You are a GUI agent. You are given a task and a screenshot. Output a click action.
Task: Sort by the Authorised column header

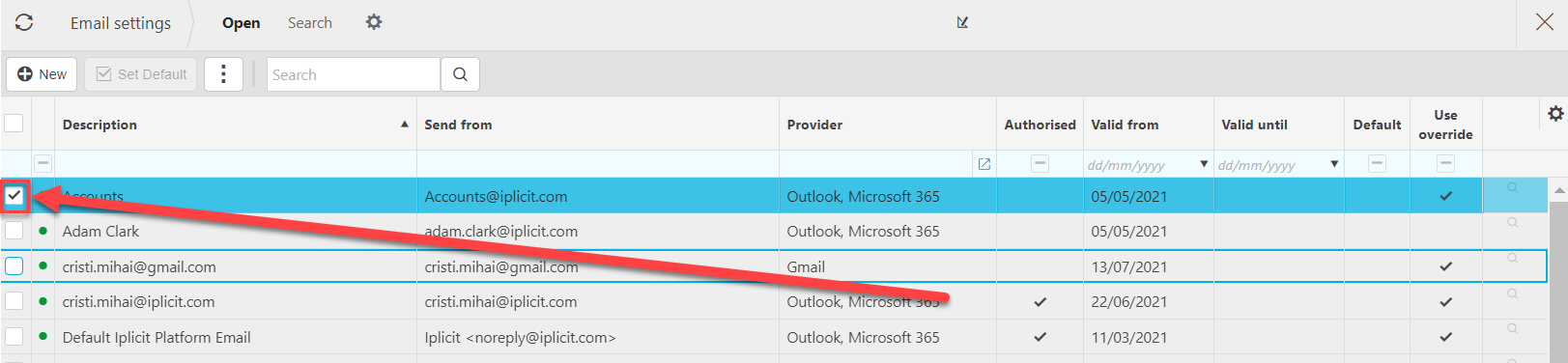click(1040, 125)
